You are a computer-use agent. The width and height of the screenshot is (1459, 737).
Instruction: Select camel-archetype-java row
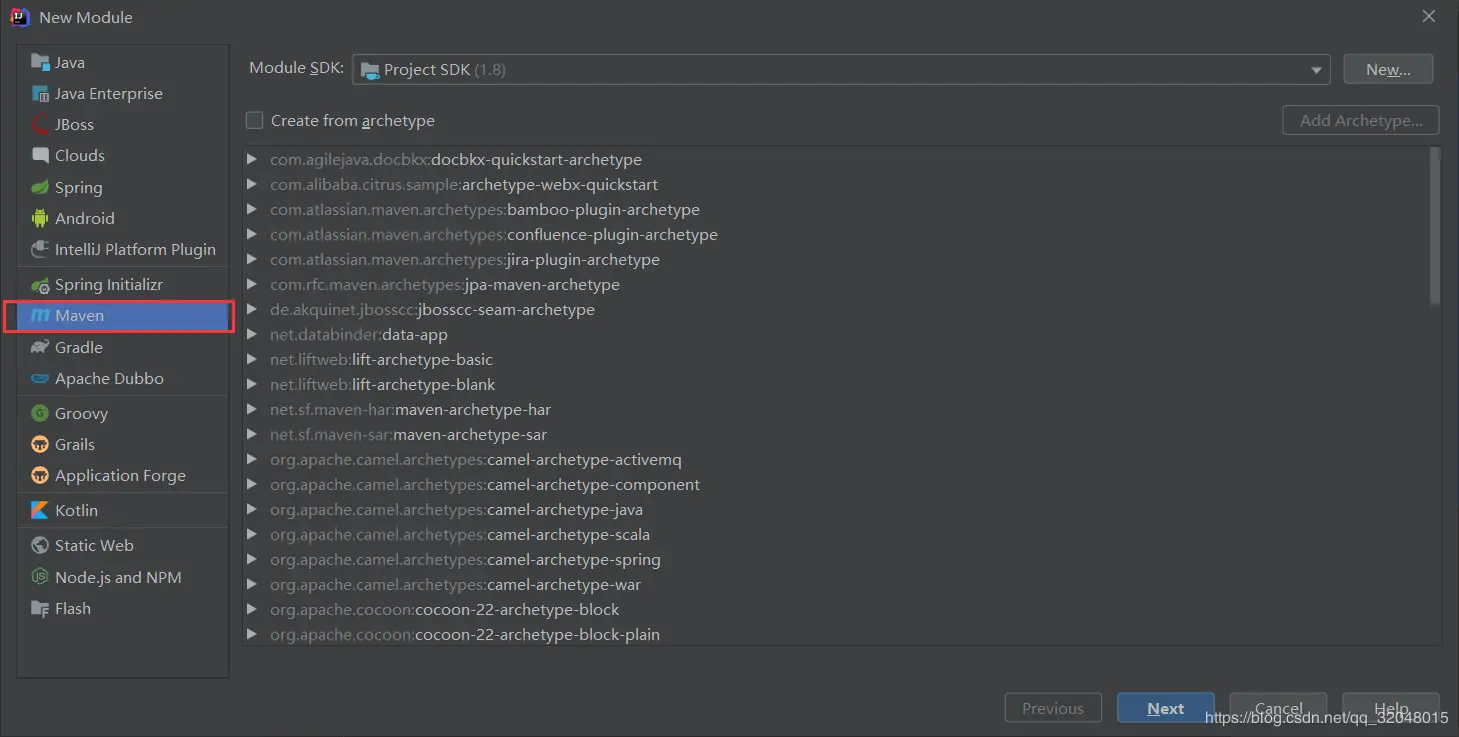tap(836, 509)
